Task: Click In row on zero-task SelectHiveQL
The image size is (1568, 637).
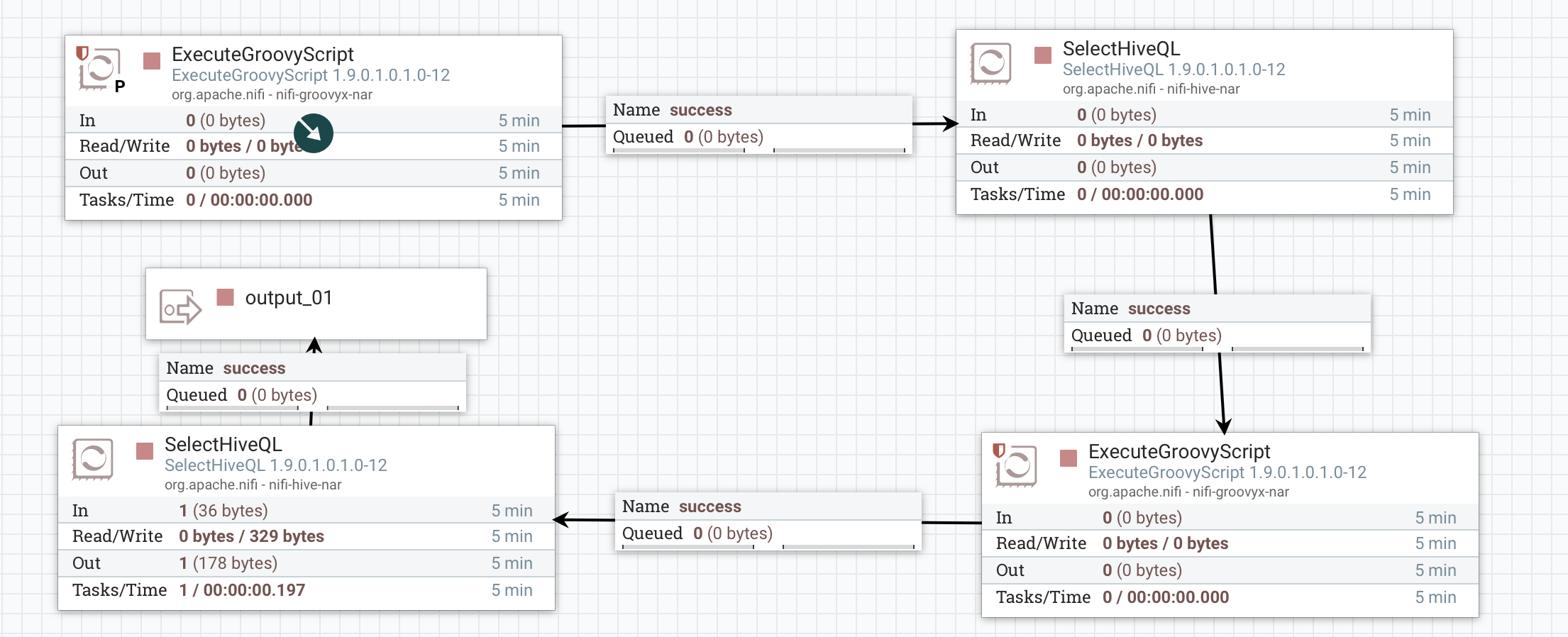Action: [1205, 115]
